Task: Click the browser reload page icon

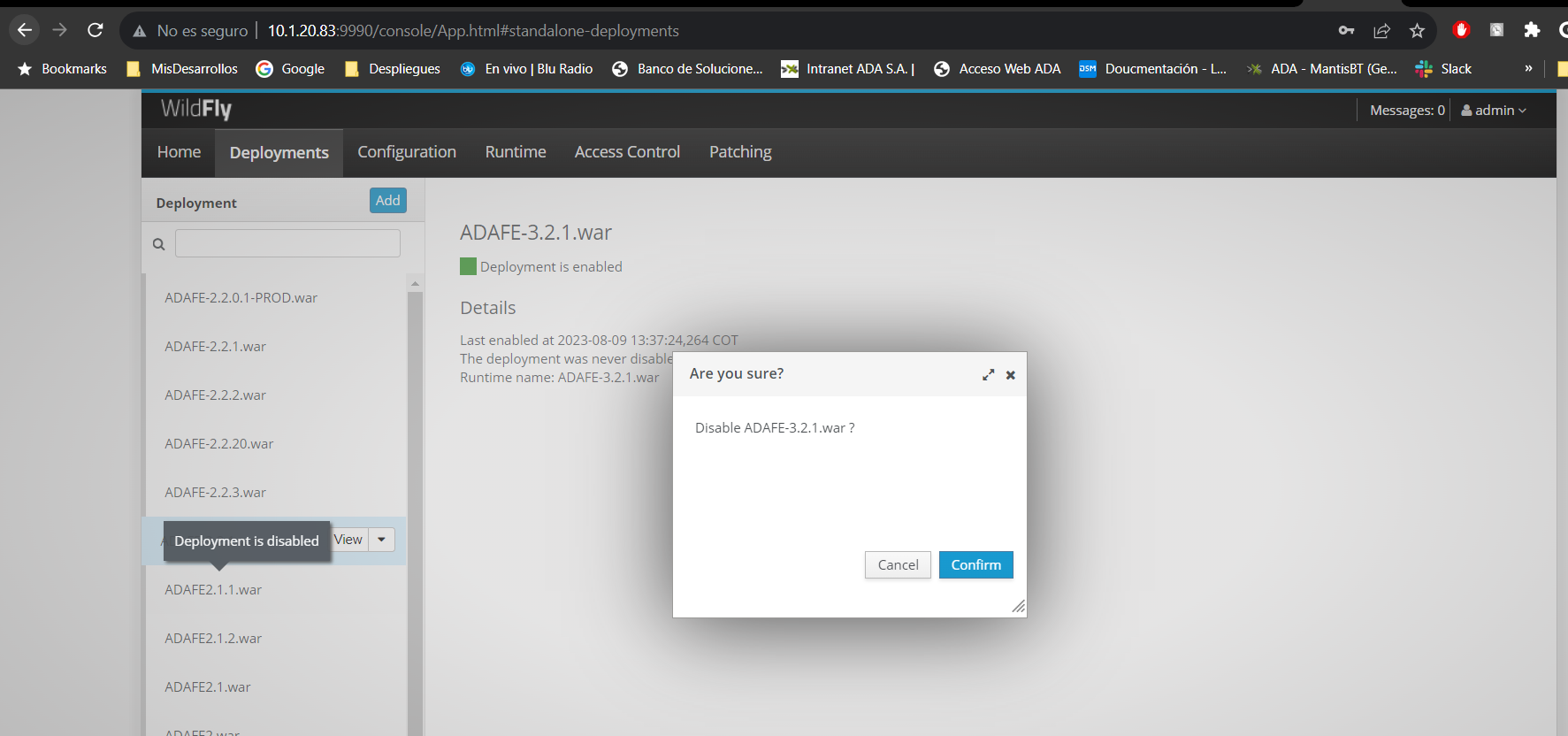Action: pyautogui.click(x=96, y=30)
